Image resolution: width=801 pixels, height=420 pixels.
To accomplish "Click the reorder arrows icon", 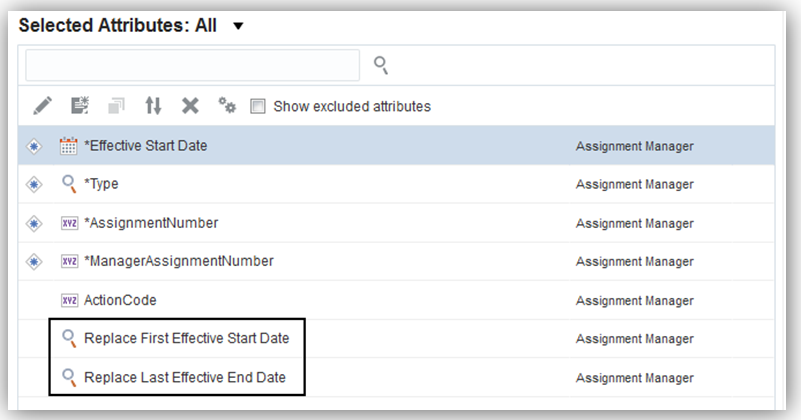I will tap(153, 106).
